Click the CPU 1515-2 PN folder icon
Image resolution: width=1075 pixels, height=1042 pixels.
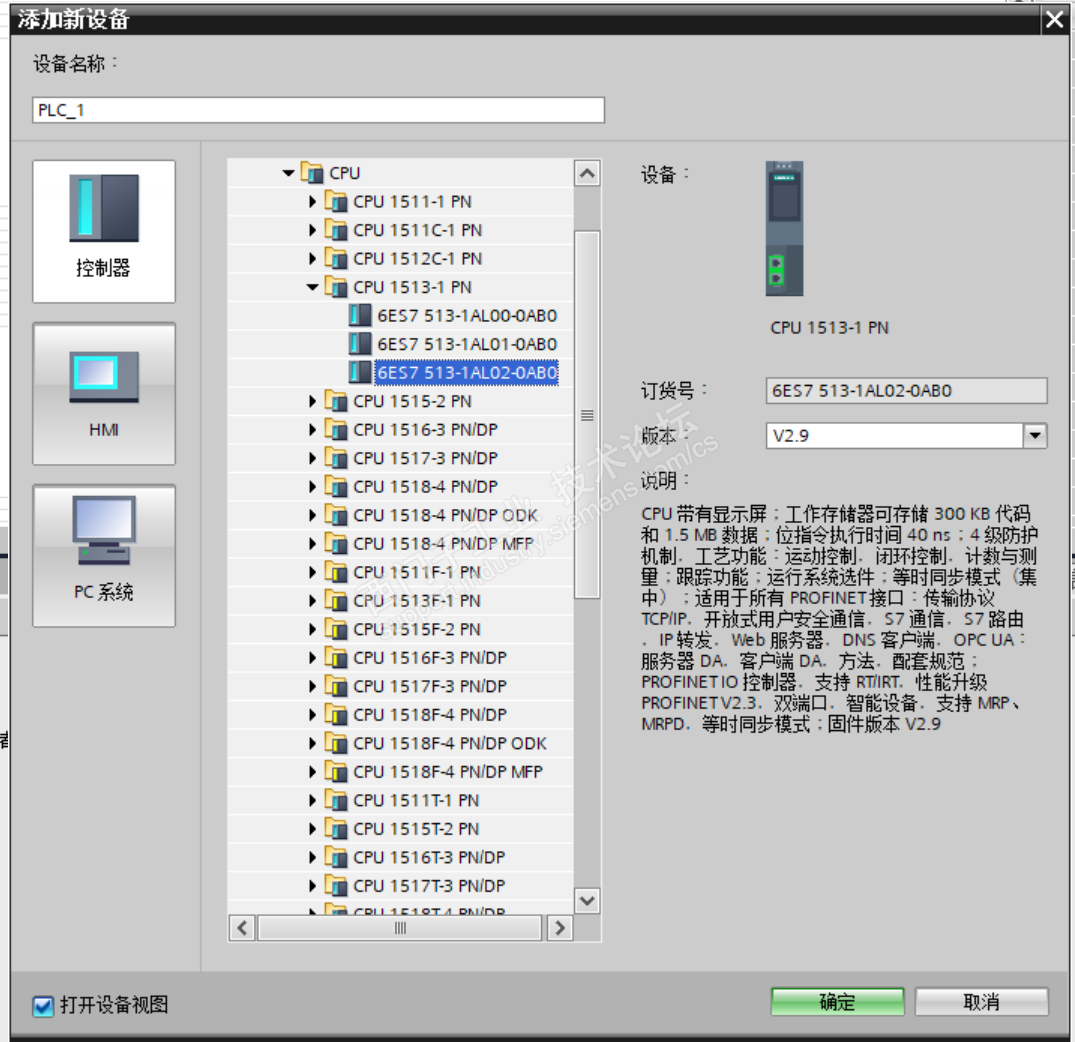click(x=336, y=400)
